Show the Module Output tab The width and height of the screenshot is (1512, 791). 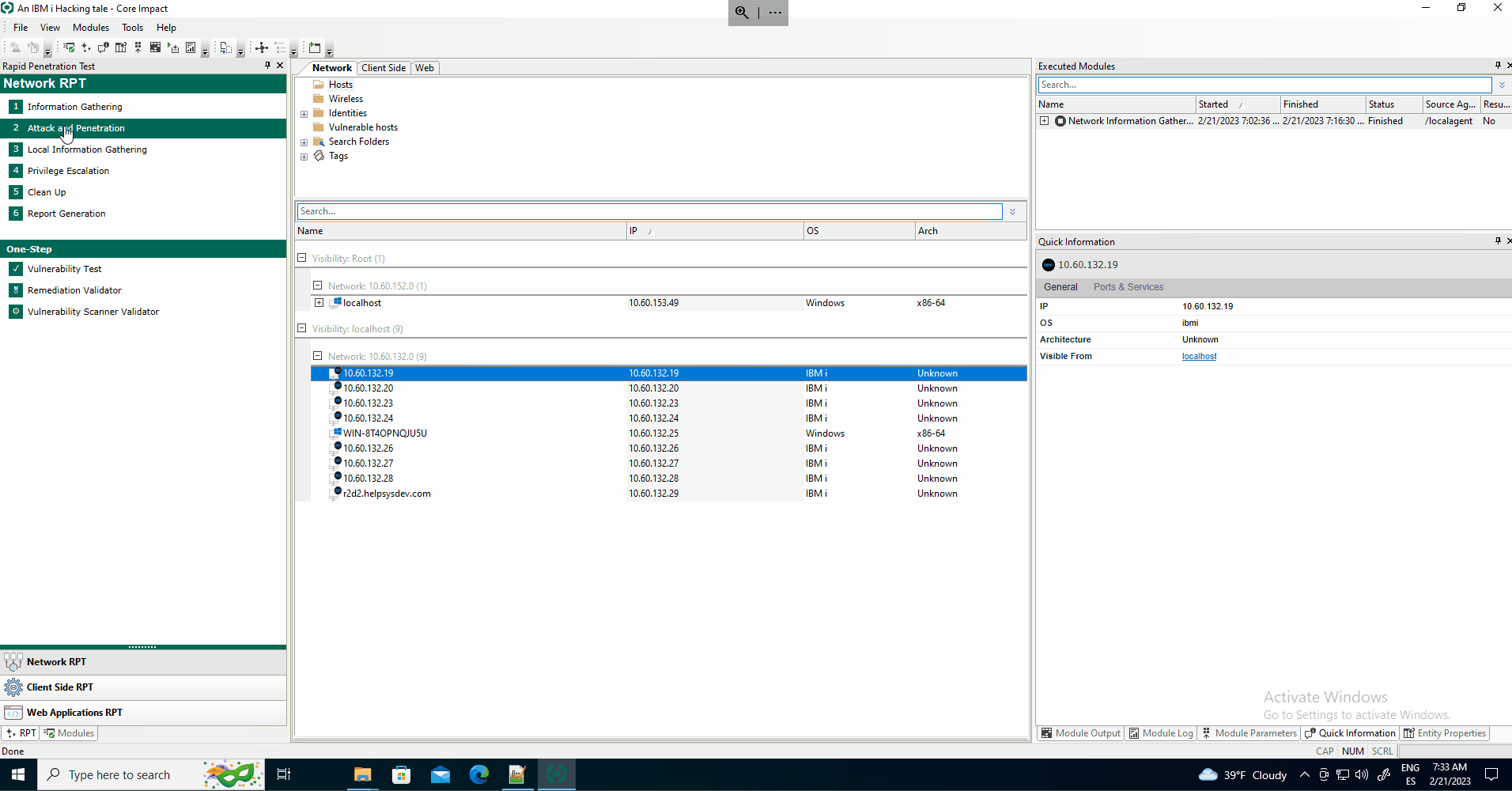[1080, 733]
